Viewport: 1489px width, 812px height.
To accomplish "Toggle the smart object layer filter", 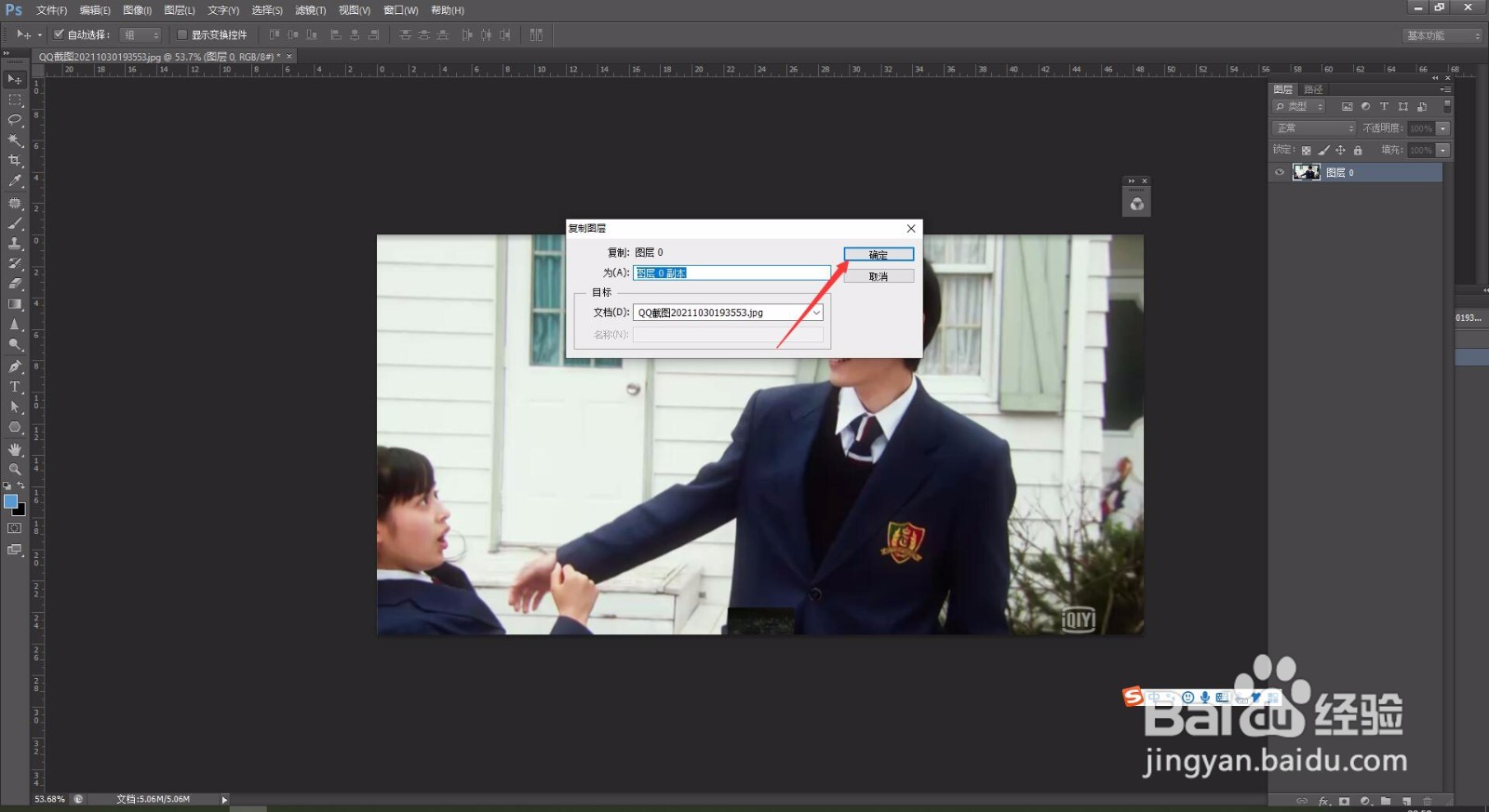I will (x=1421, y=107).
